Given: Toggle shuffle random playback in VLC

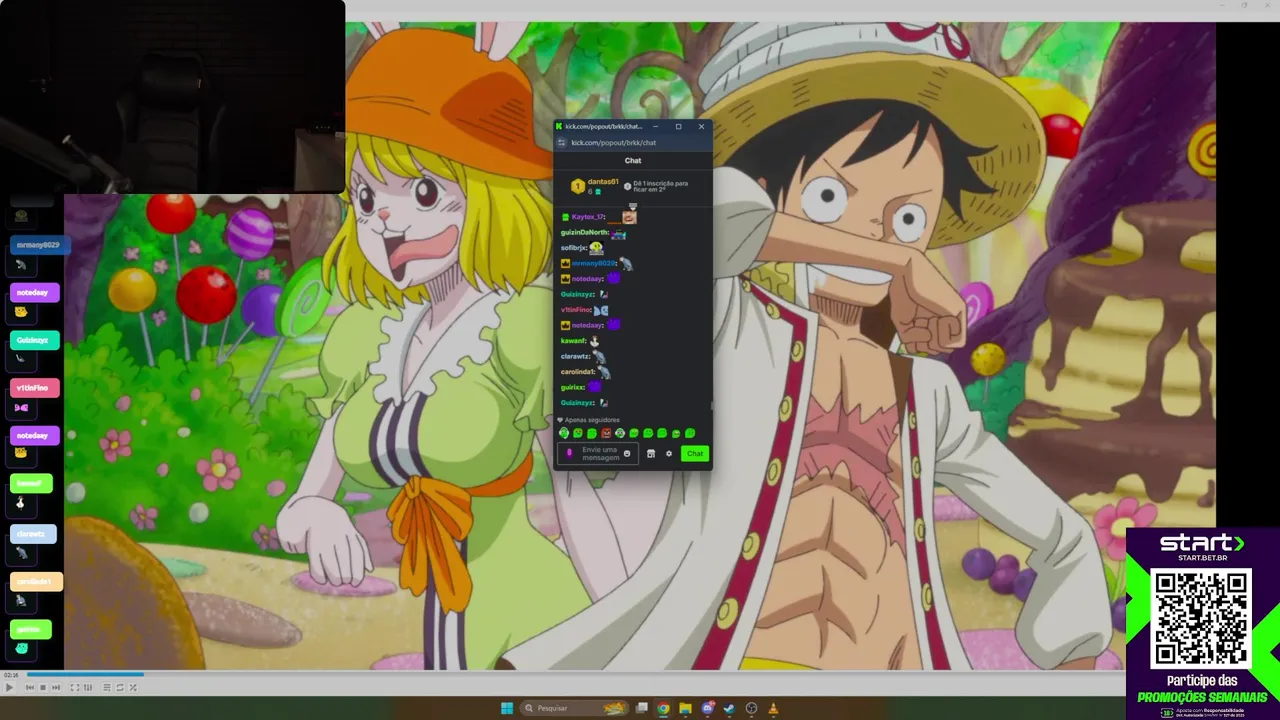Looking at the screenshot, I should pos(133,687).
